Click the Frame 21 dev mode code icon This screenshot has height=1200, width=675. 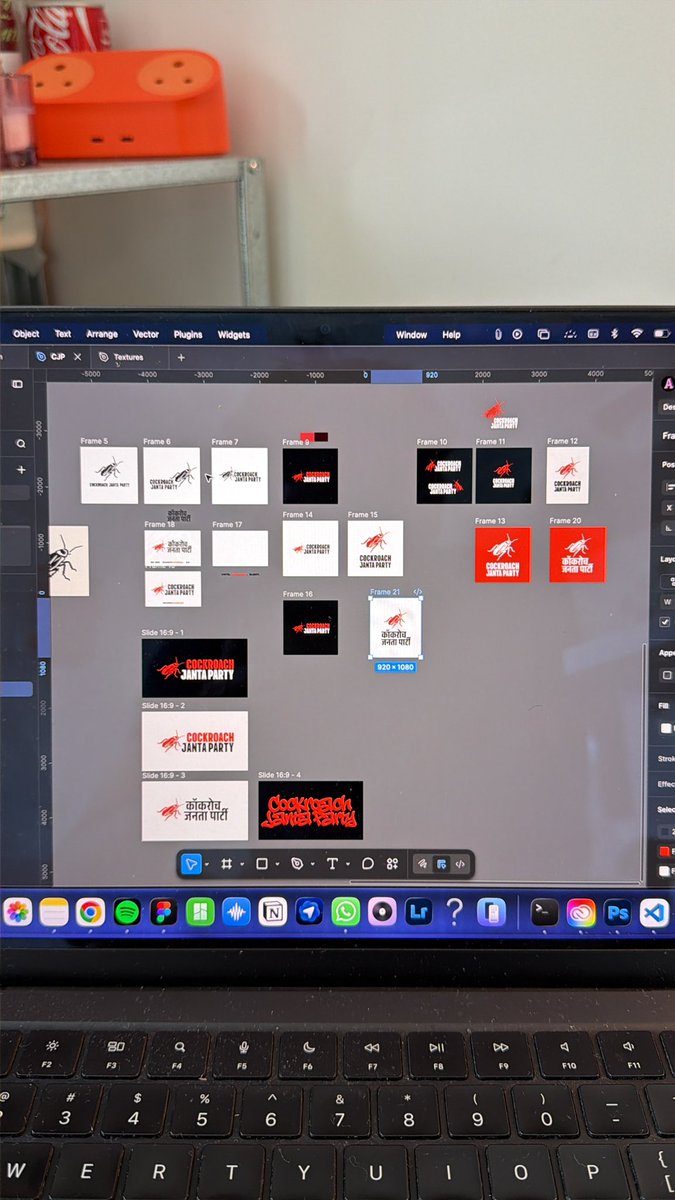click(x=418, y=593)
